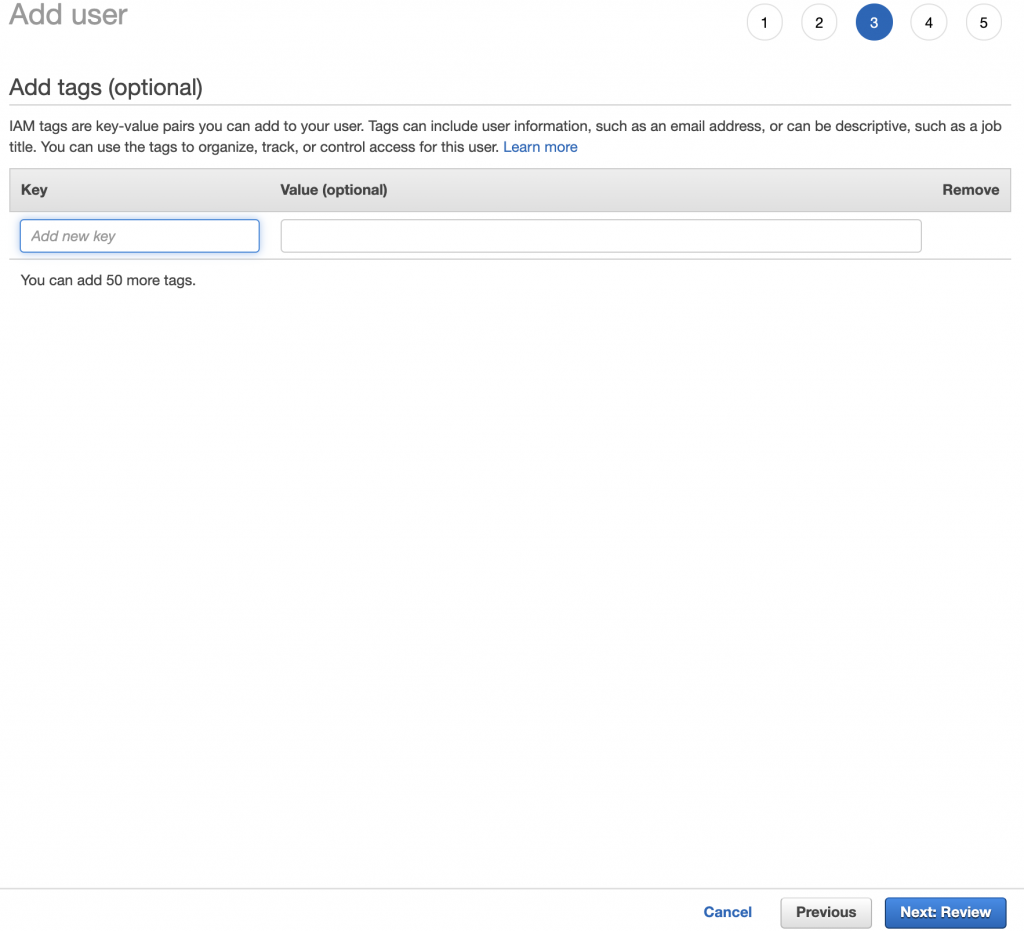The height and width of the screenshot is (931, 1024).
Task: Click the step 4 circle indicator
Action: 928,22
